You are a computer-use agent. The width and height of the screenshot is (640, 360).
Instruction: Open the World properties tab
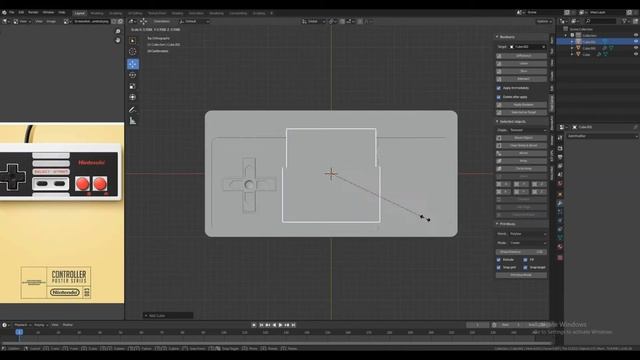pos(560,184)
